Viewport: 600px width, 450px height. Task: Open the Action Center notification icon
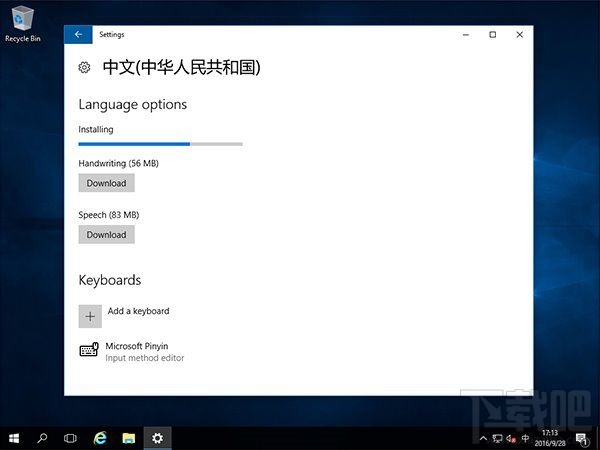[x=582, y=439]
